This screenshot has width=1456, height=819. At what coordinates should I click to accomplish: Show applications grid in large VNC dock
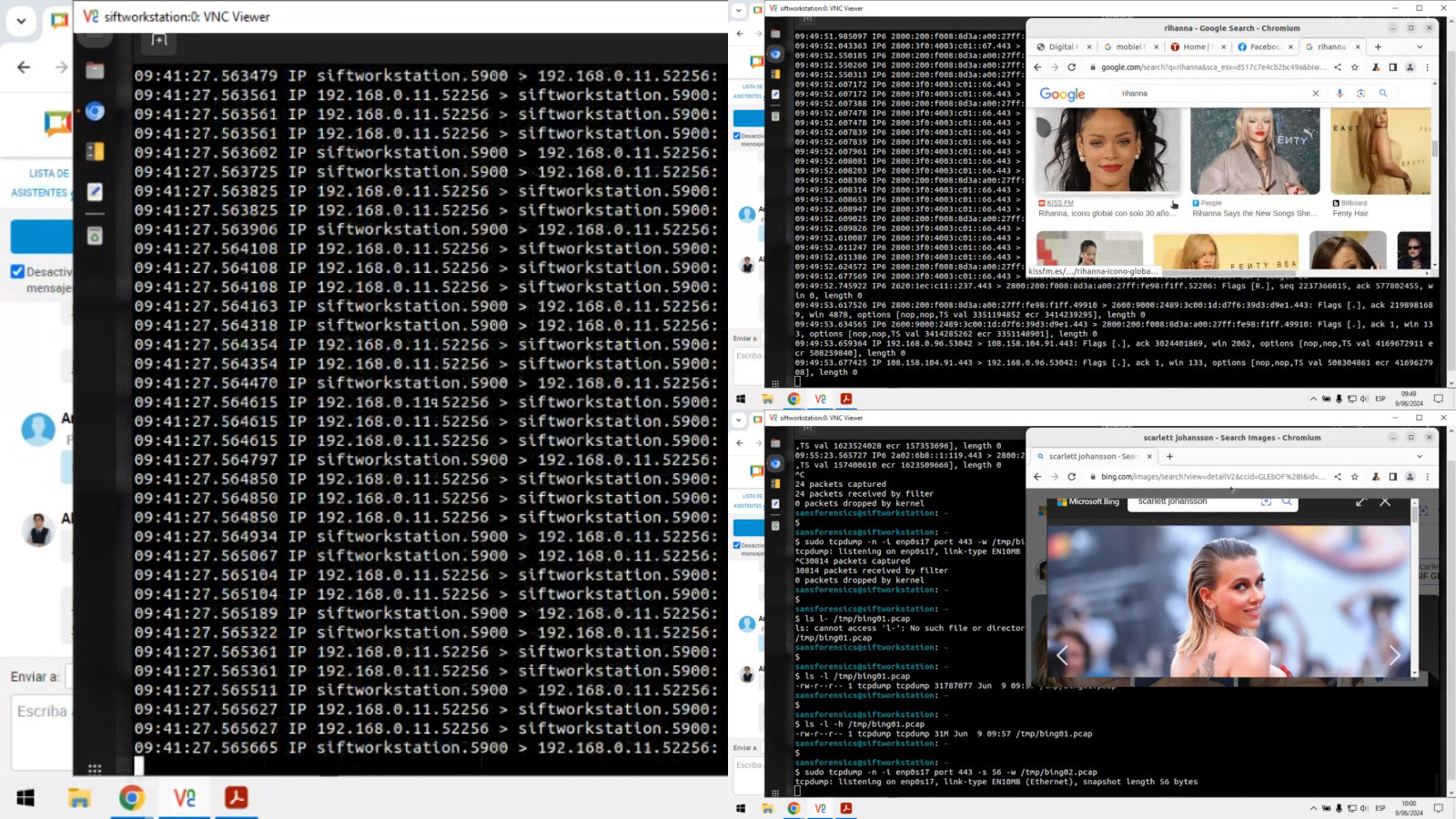pos(95,769)
